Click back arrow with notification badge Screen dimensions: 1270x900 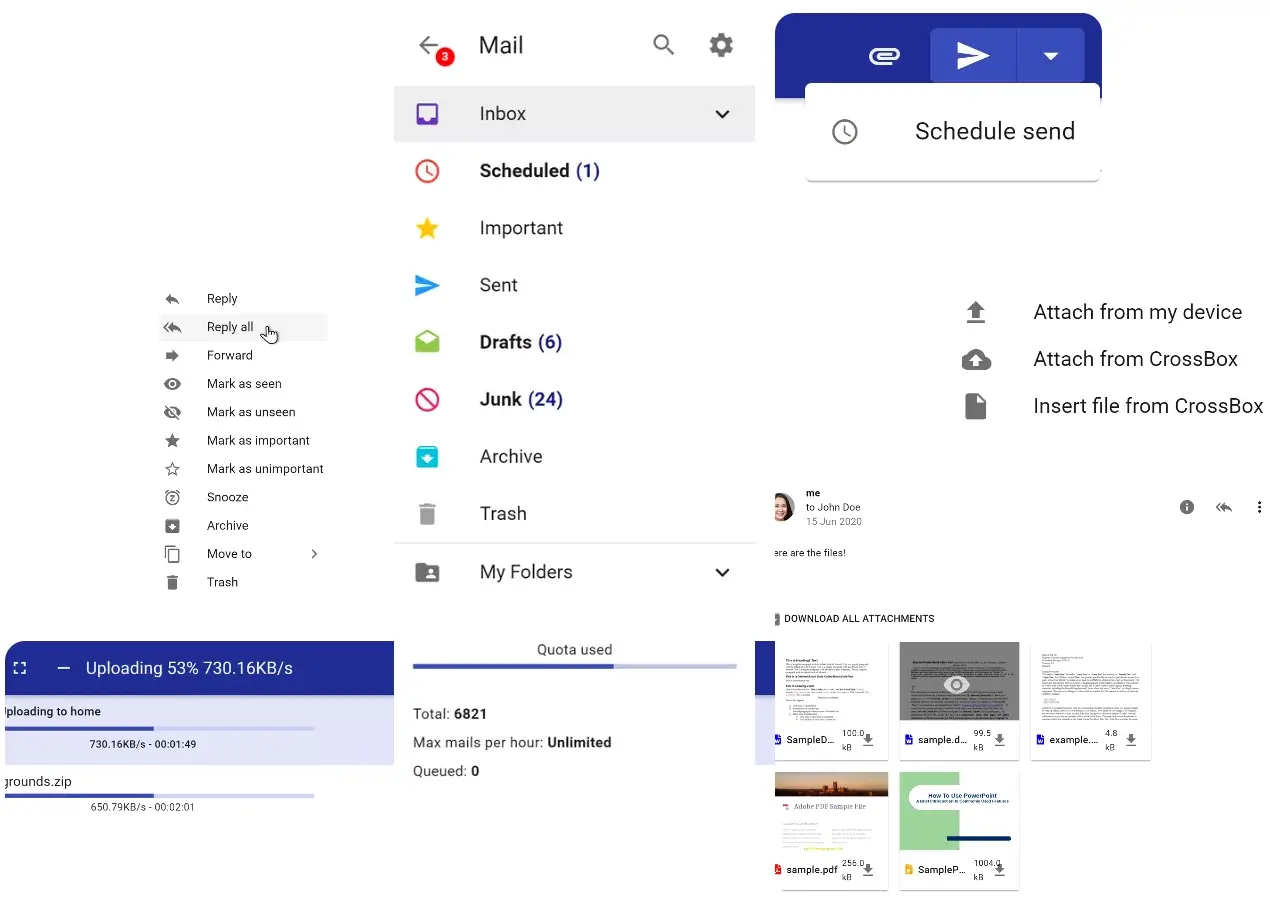point(430,46)
